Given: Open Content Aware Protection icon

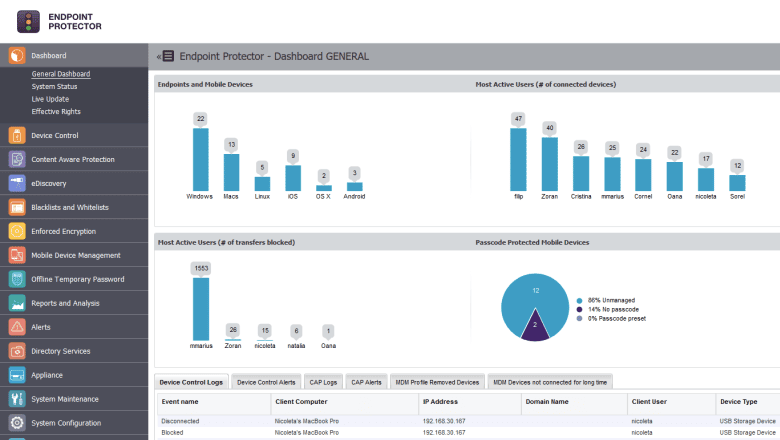Looking at the screenshot, I should (17, 159).
